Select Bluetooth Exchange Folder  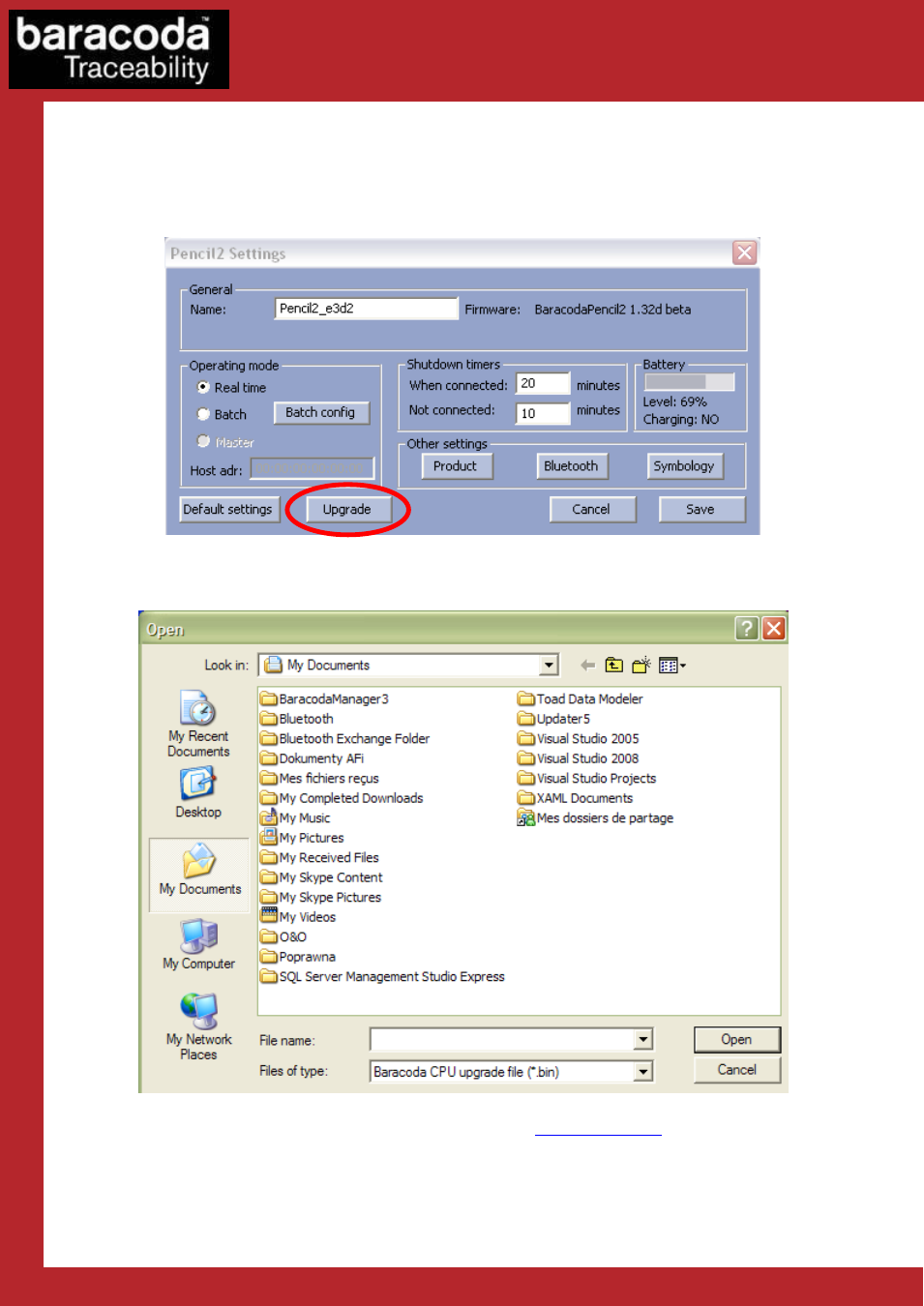(x=345, y=739)
